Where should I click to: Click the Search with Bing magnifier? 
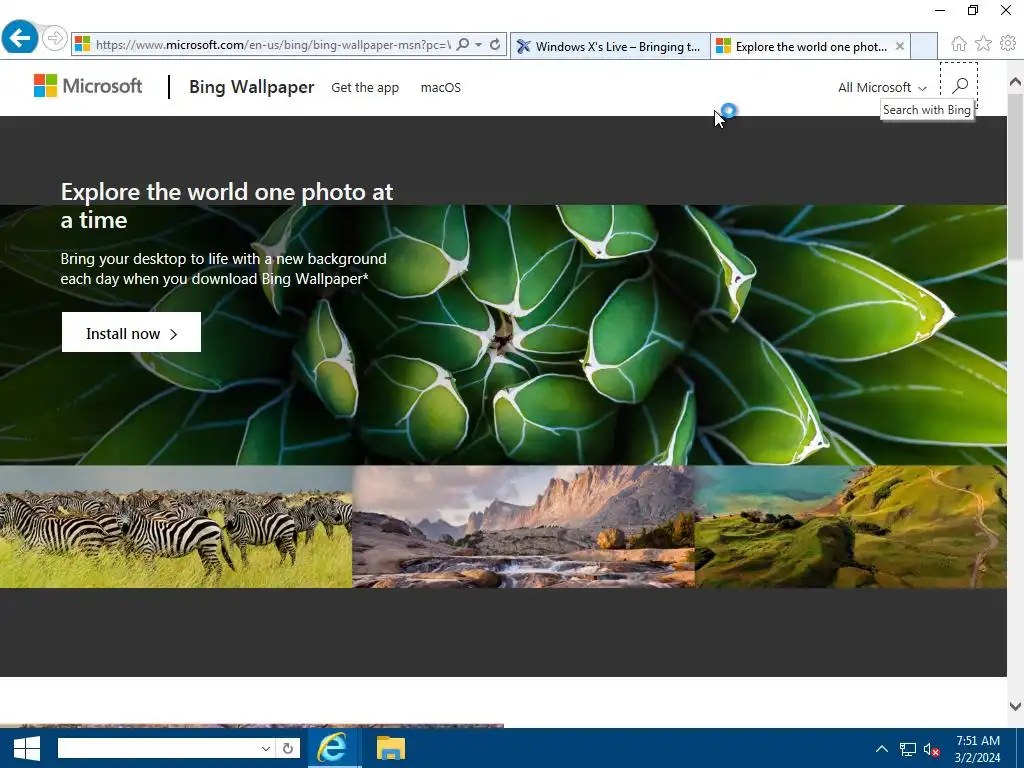coord(959,86)
